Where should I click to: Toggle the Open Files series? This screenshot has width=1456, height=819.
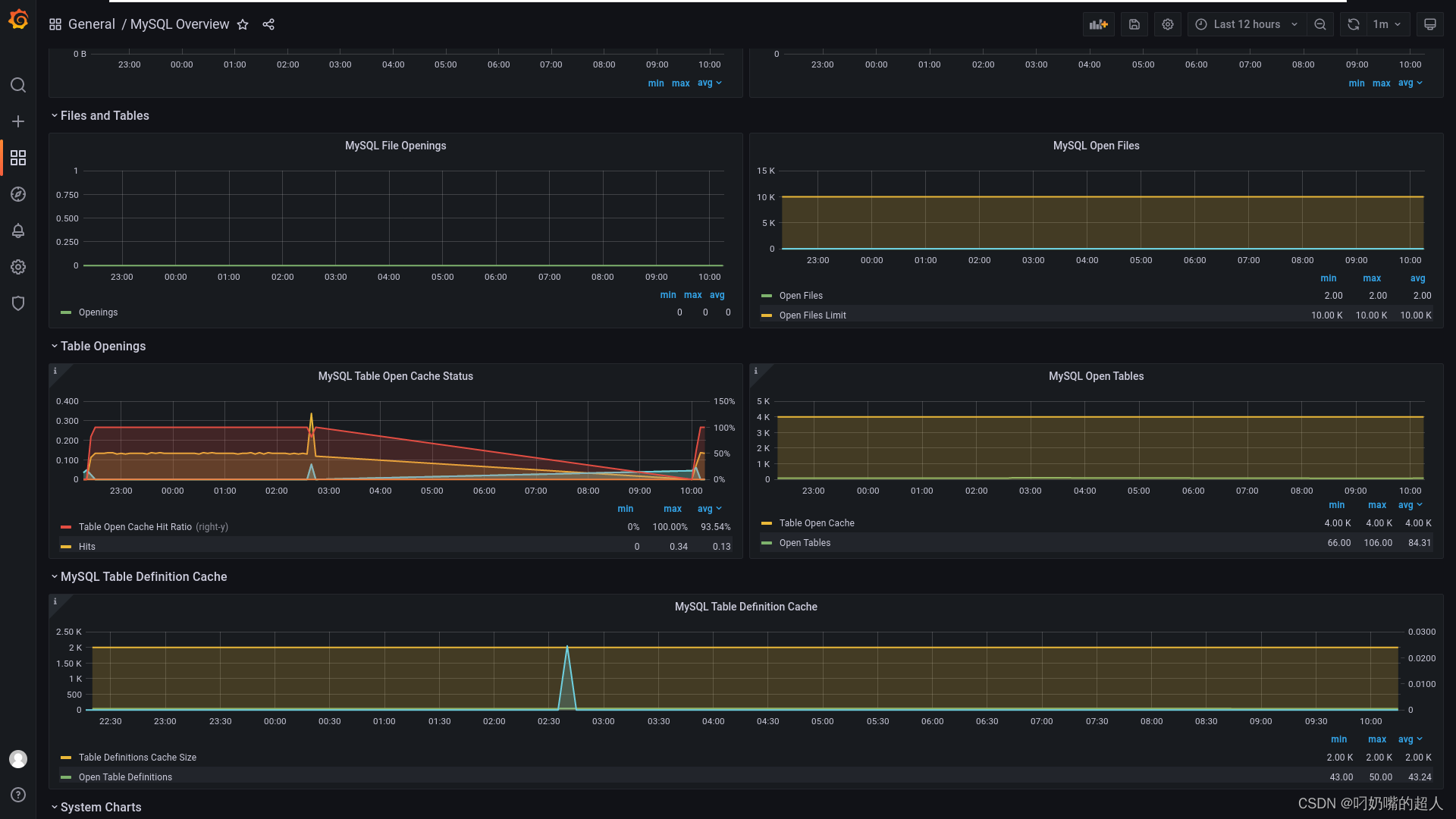point(801,296)
